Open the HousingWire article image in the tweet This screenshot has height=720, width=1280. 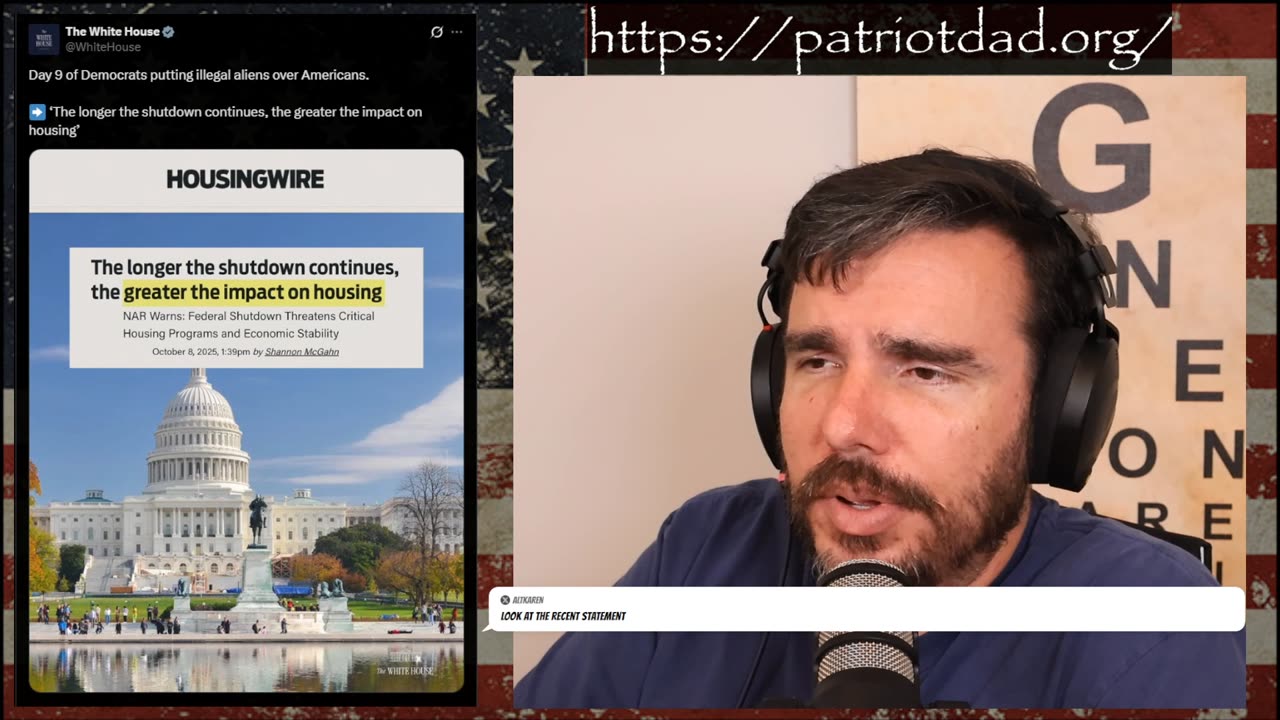click(246, 421)
